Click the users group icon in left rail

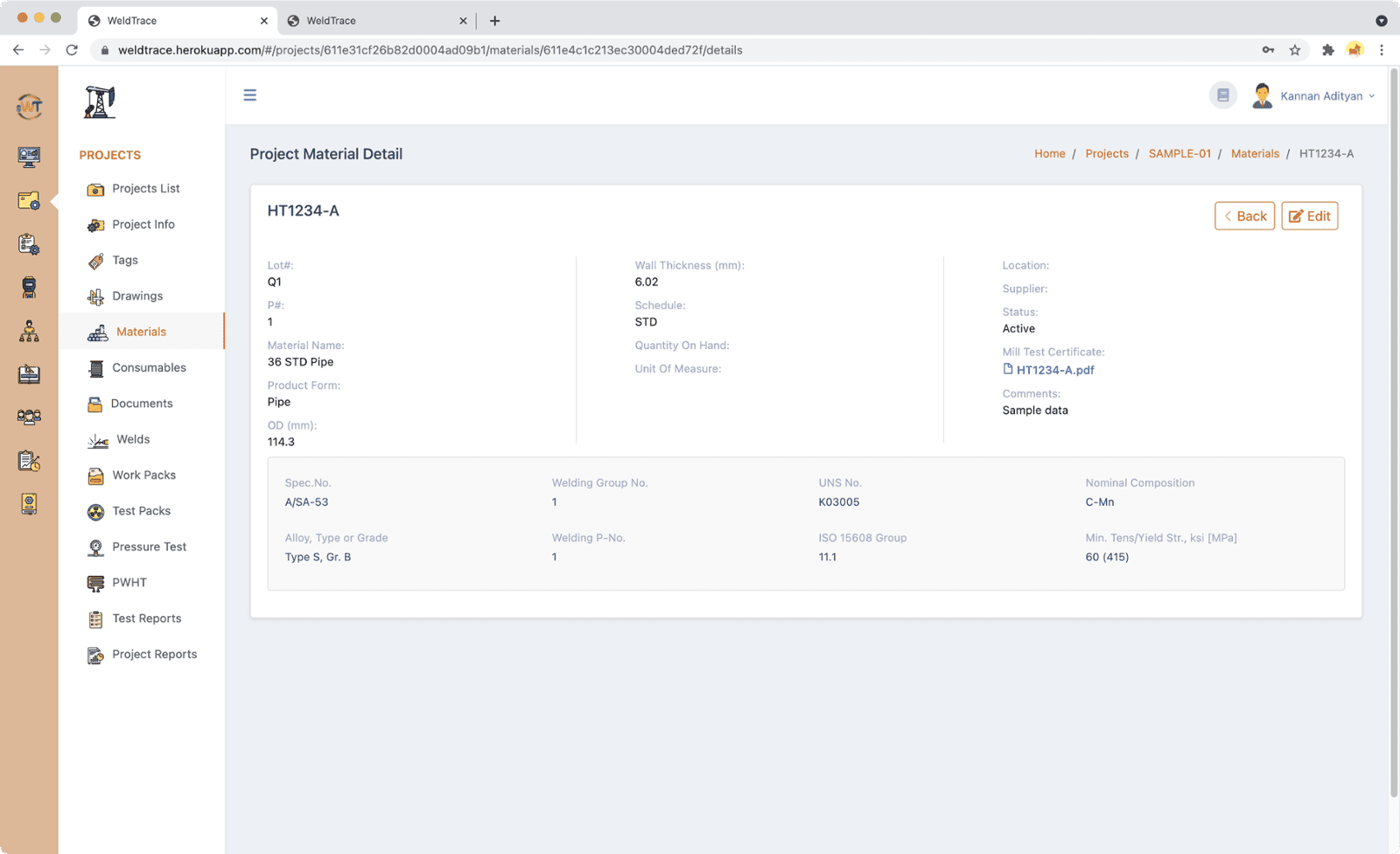coord(29,417)
